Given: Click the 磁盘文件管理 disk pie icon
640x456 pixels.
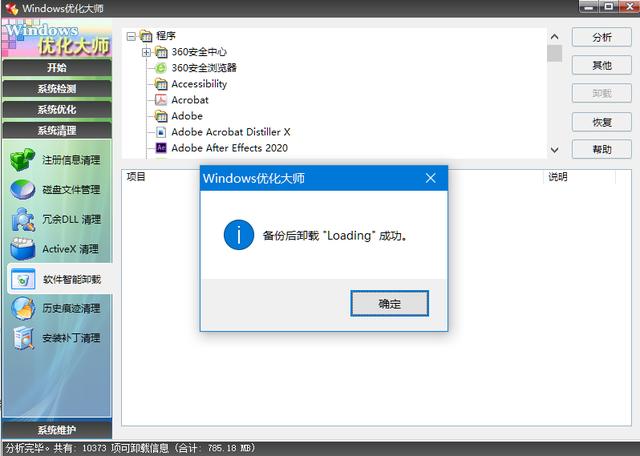Looking at the screenshot, I should (22, 189).
